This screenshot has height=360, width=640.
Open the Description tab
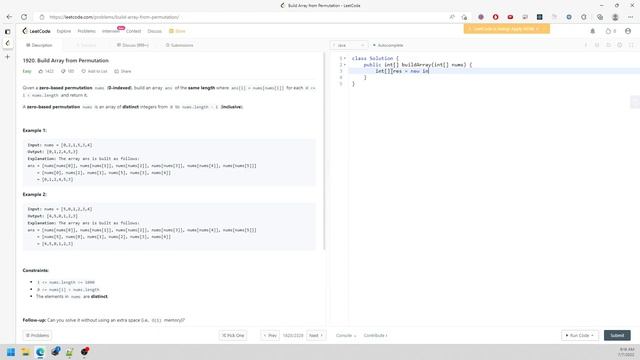coord(39,45)
